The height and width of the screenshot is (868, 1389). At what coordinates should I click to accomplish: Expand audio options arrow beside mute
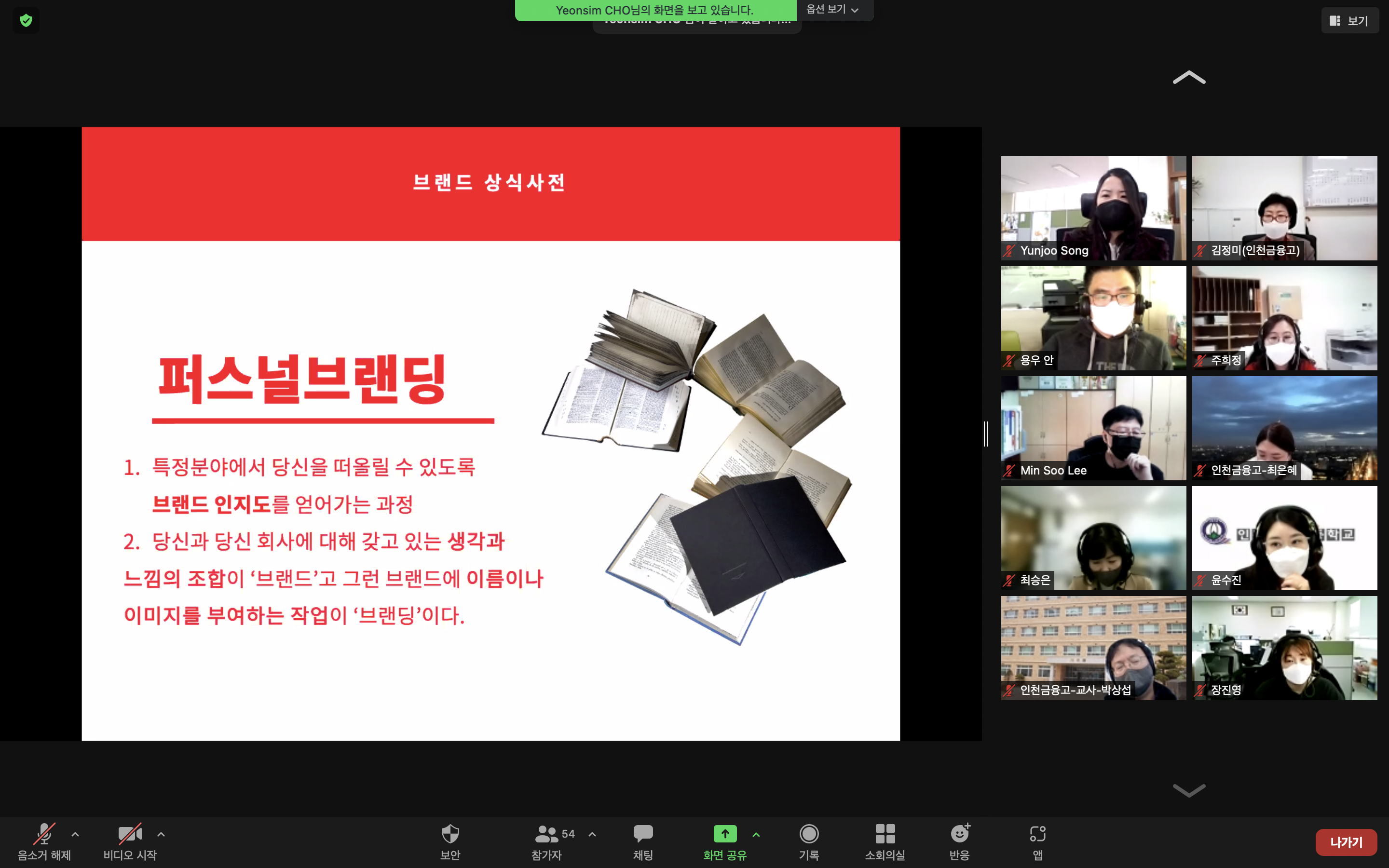75,834
